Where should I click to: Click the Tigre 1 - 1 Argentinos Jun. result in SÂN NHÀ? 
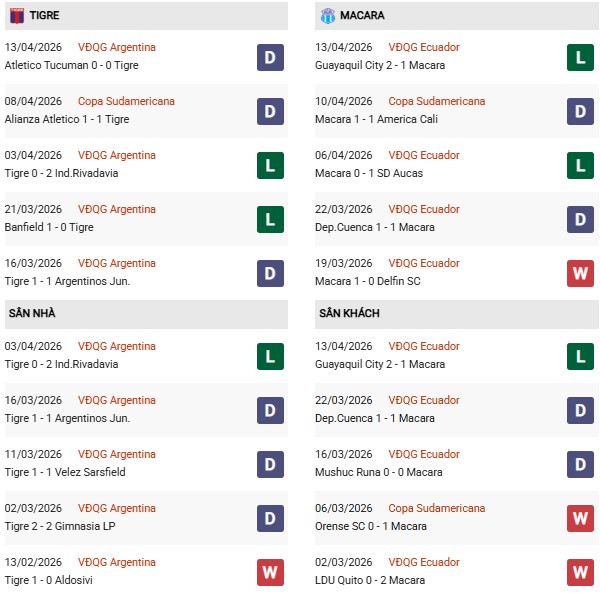pyautogui.click(x=67, y=418)
